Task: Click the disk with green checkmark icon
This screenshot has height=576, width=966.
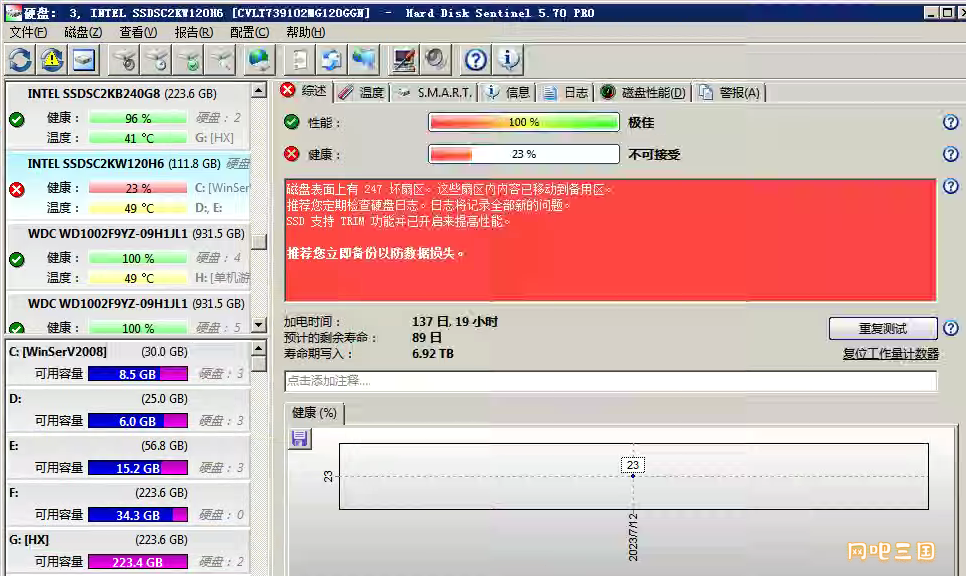Action: pos(189,60)
